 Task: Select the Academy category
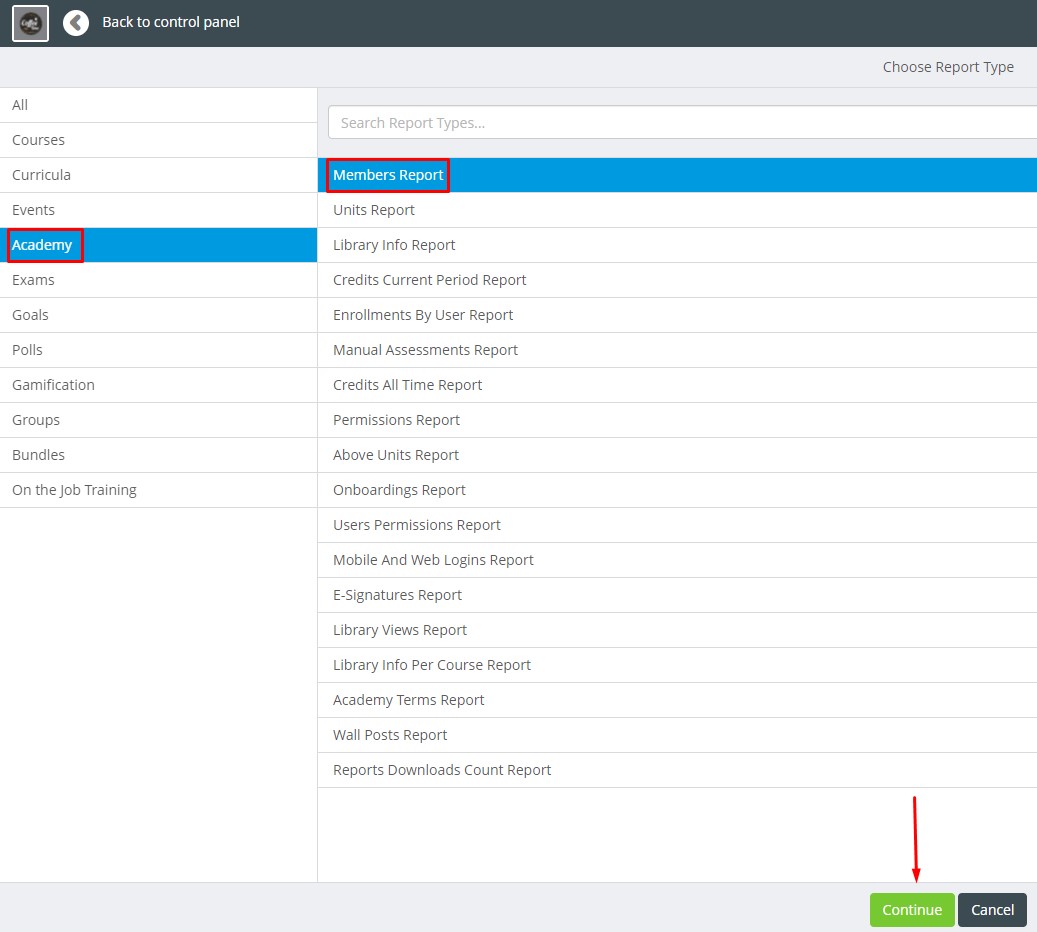pyautogui.click(x=158, y=245)
